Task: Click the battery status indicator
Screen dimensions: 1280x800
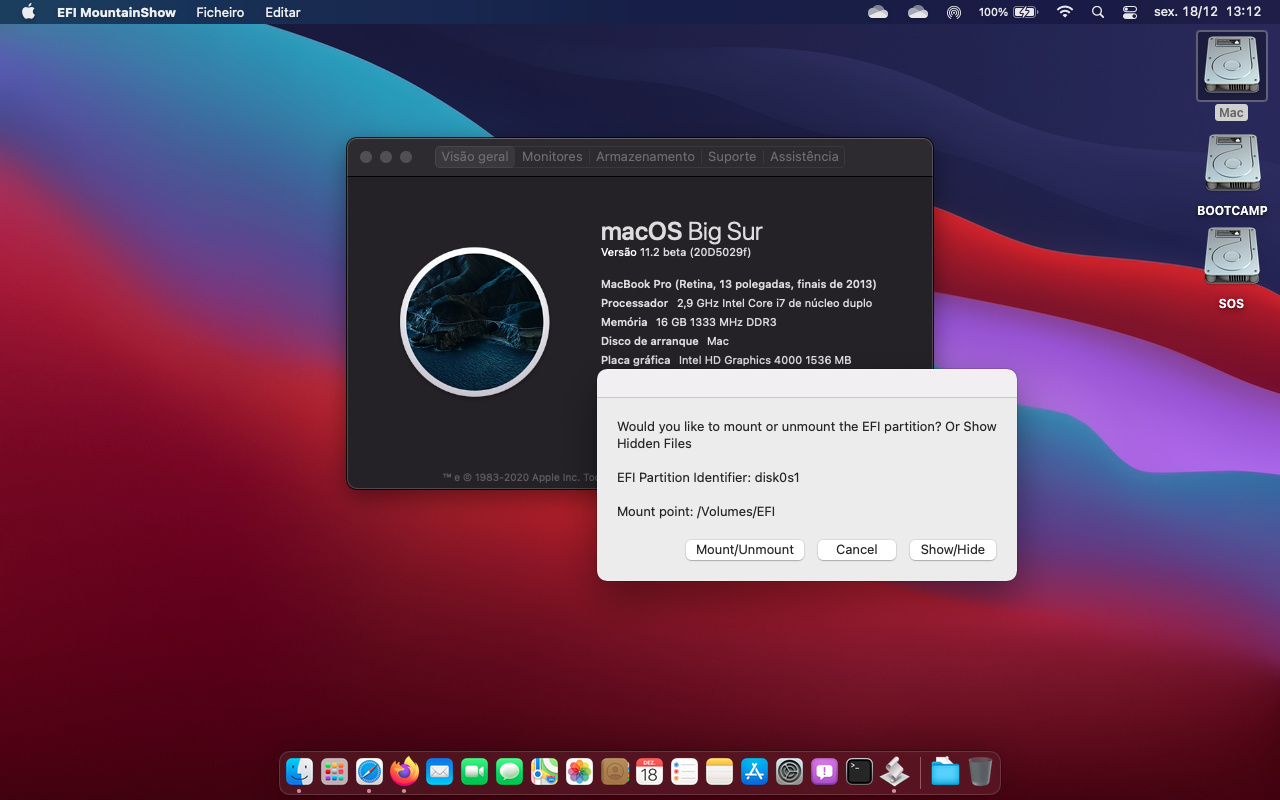Action: [x=1008, y=12]
